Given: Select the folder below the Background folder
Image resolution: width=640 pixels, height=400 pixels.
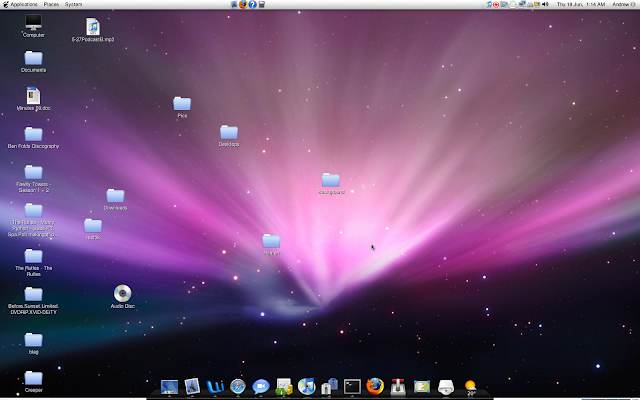Looking at the screenshot, I should click(x=271, y=244).
